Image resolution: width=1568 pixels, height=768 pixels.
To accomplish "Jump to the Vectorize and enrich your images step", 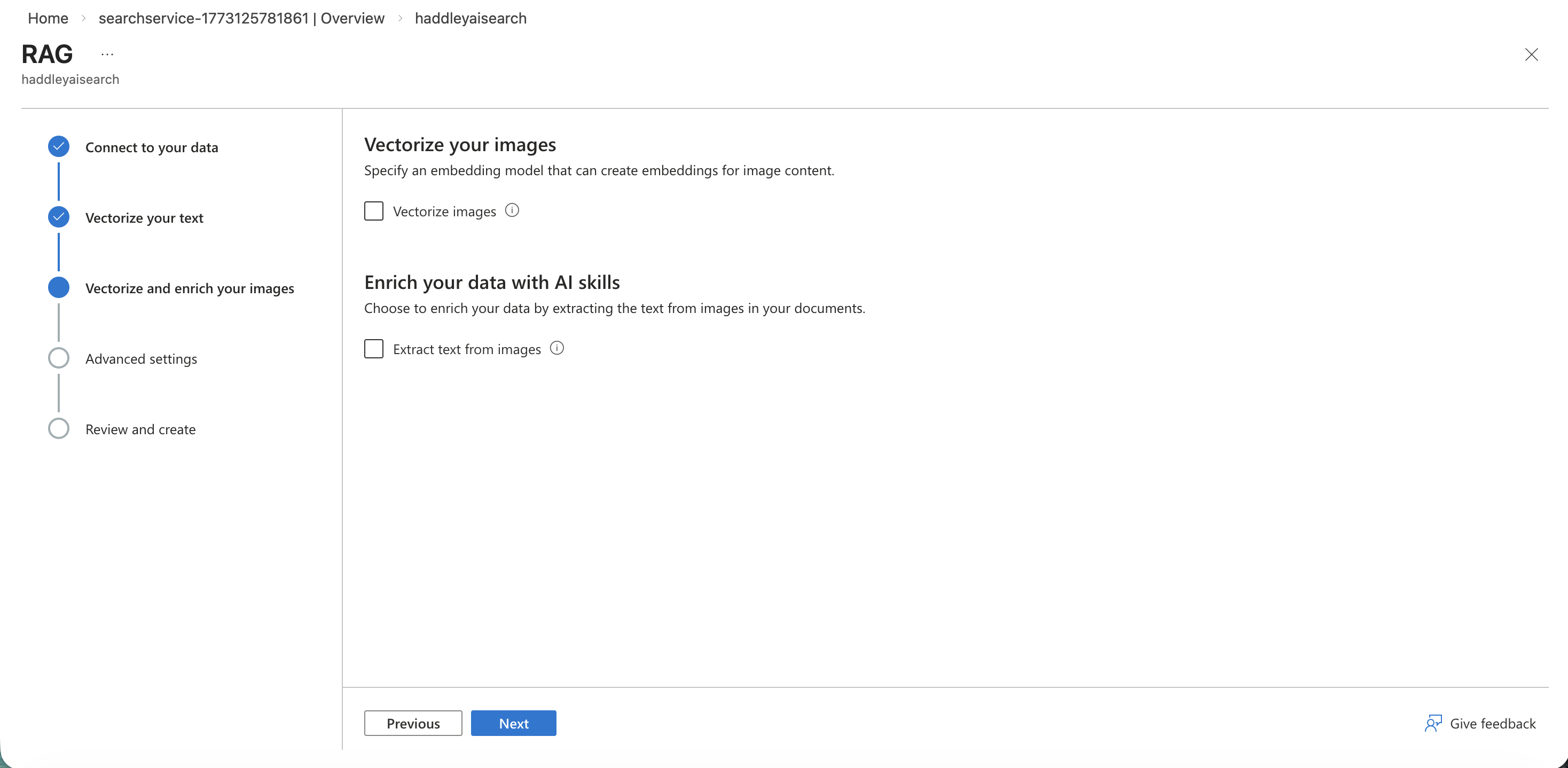I will pos(189,288).
